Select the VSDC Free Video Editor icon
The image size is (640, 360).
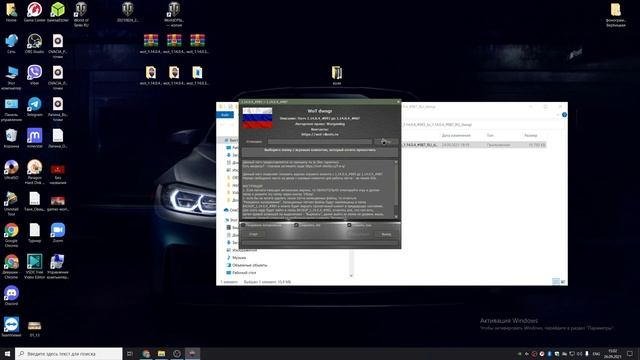coord(34,266)
